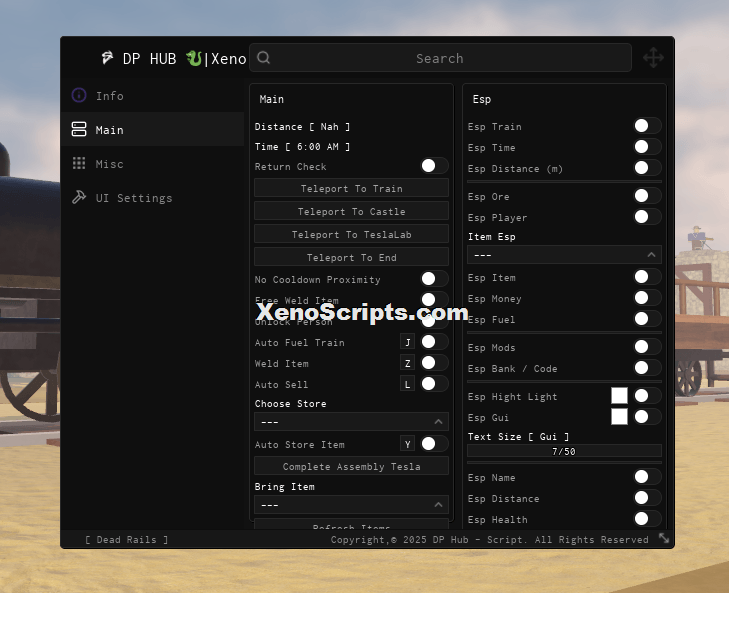Open the Item Esp dropdown
Image resolution: width=729 pixels, height=623 pixels.
click(564, 255)
